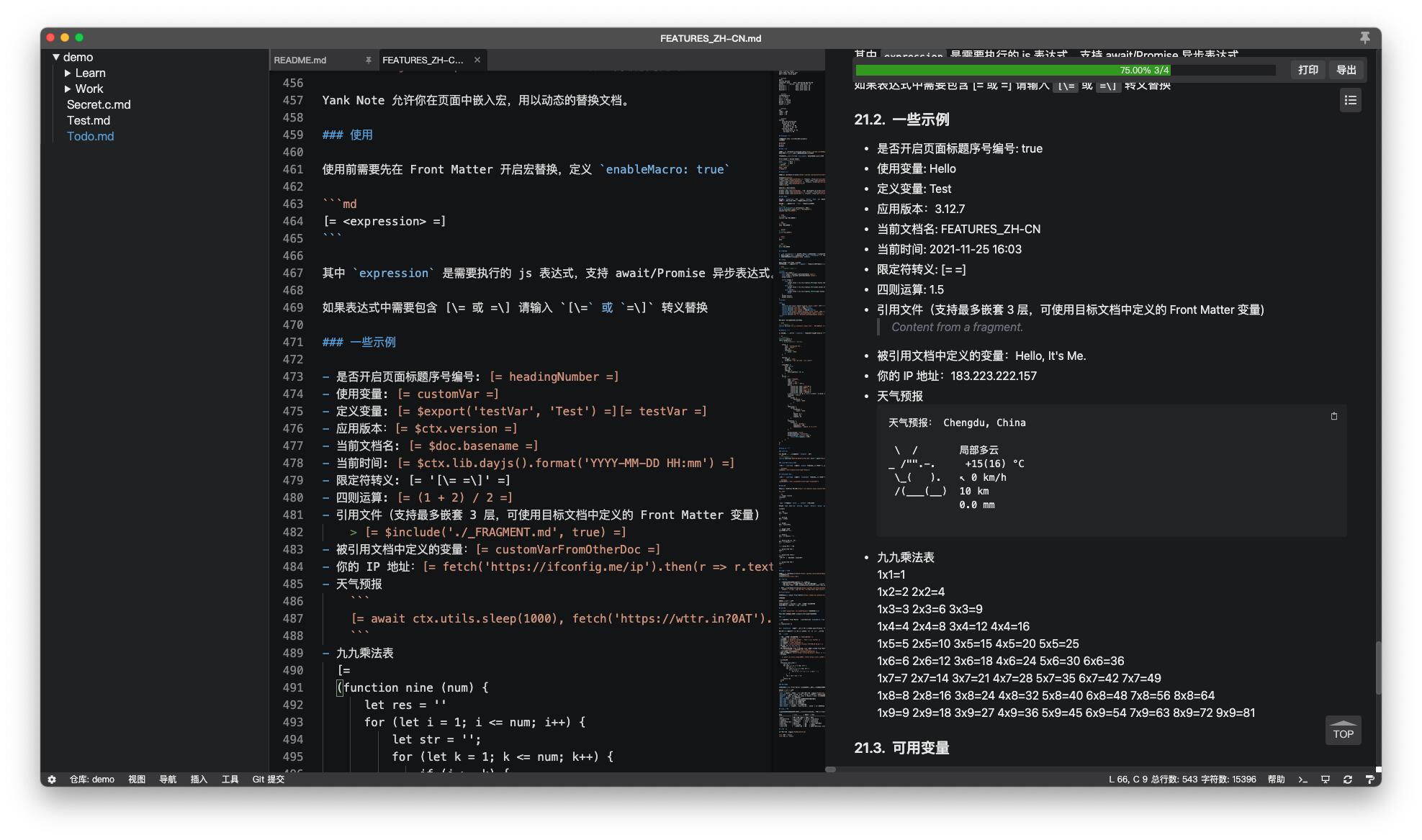The width and height of the screenshot is (1422, 840).
Task: Click the preview horizontal scrollbar thumb
Action: [x=830, y=769]
